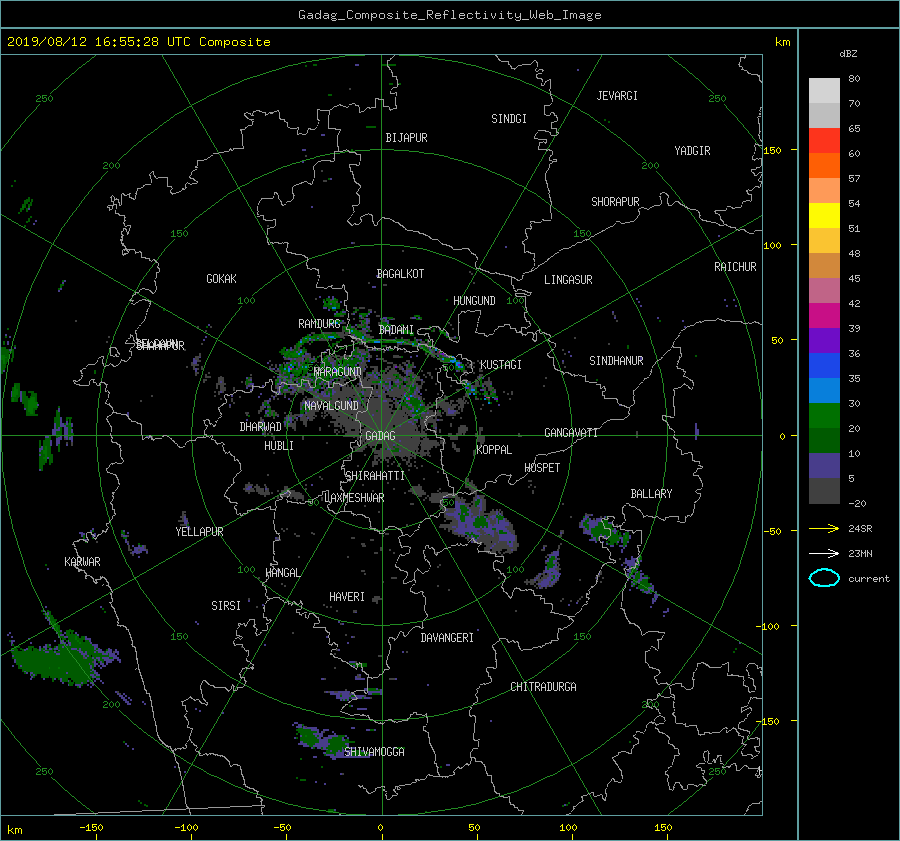Click the SHIVAMOGGA city label
Viewport: 900px width, 841px height.
coord(374,752)
